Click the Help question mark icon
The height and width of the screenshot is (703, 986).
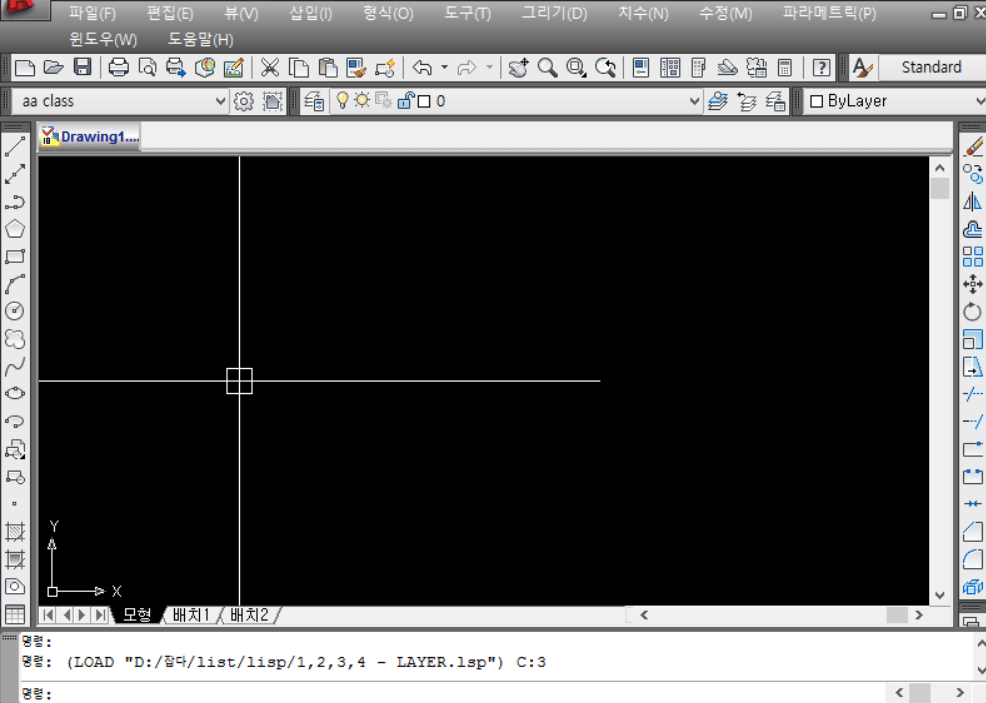[821, 67]
